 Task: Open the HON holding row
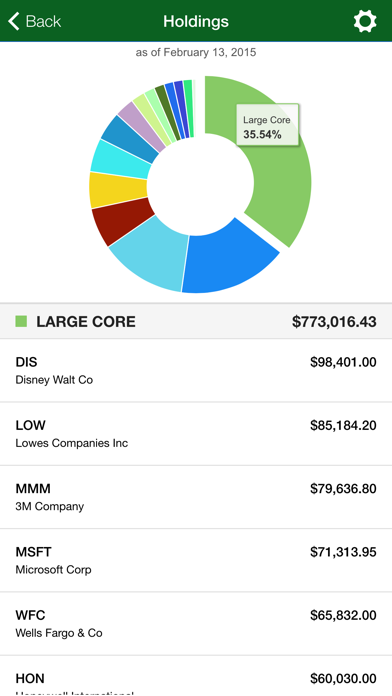196,676
